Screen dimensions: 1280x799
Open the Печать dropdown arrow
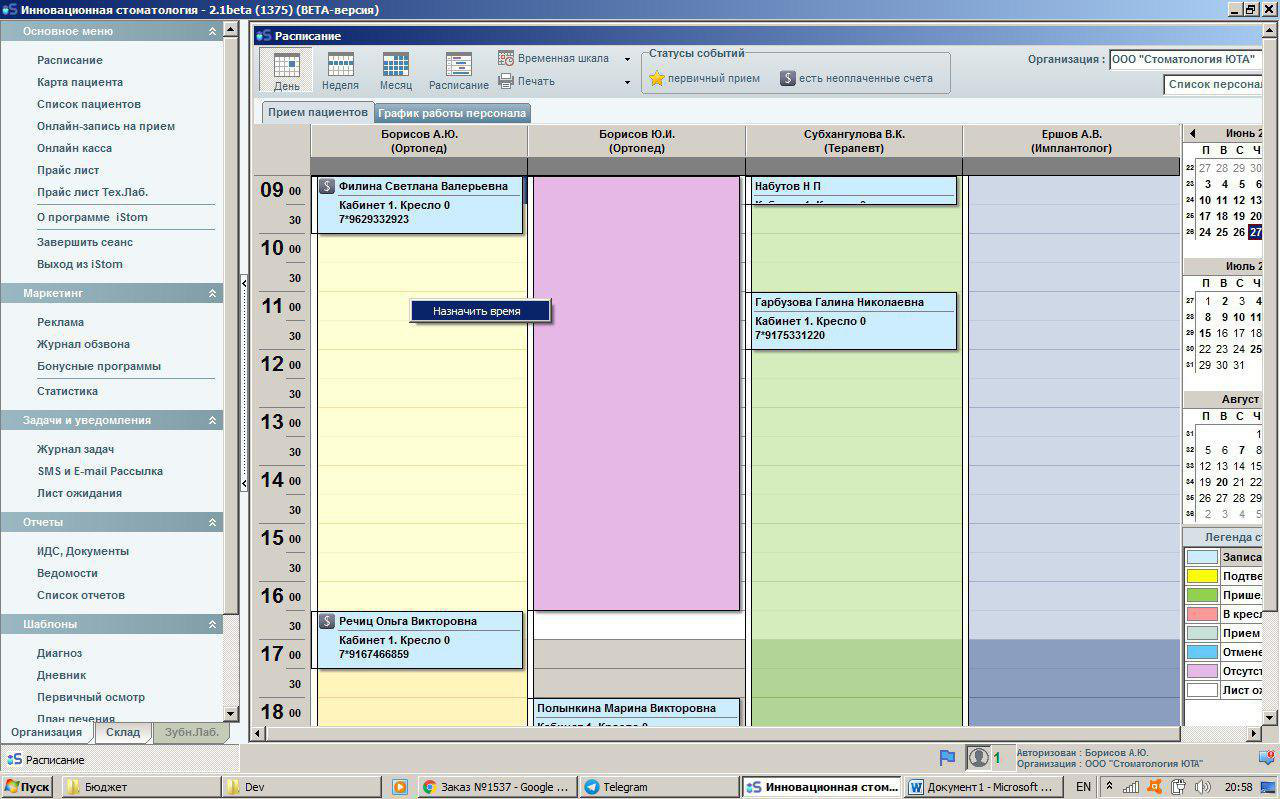point(627,82)
